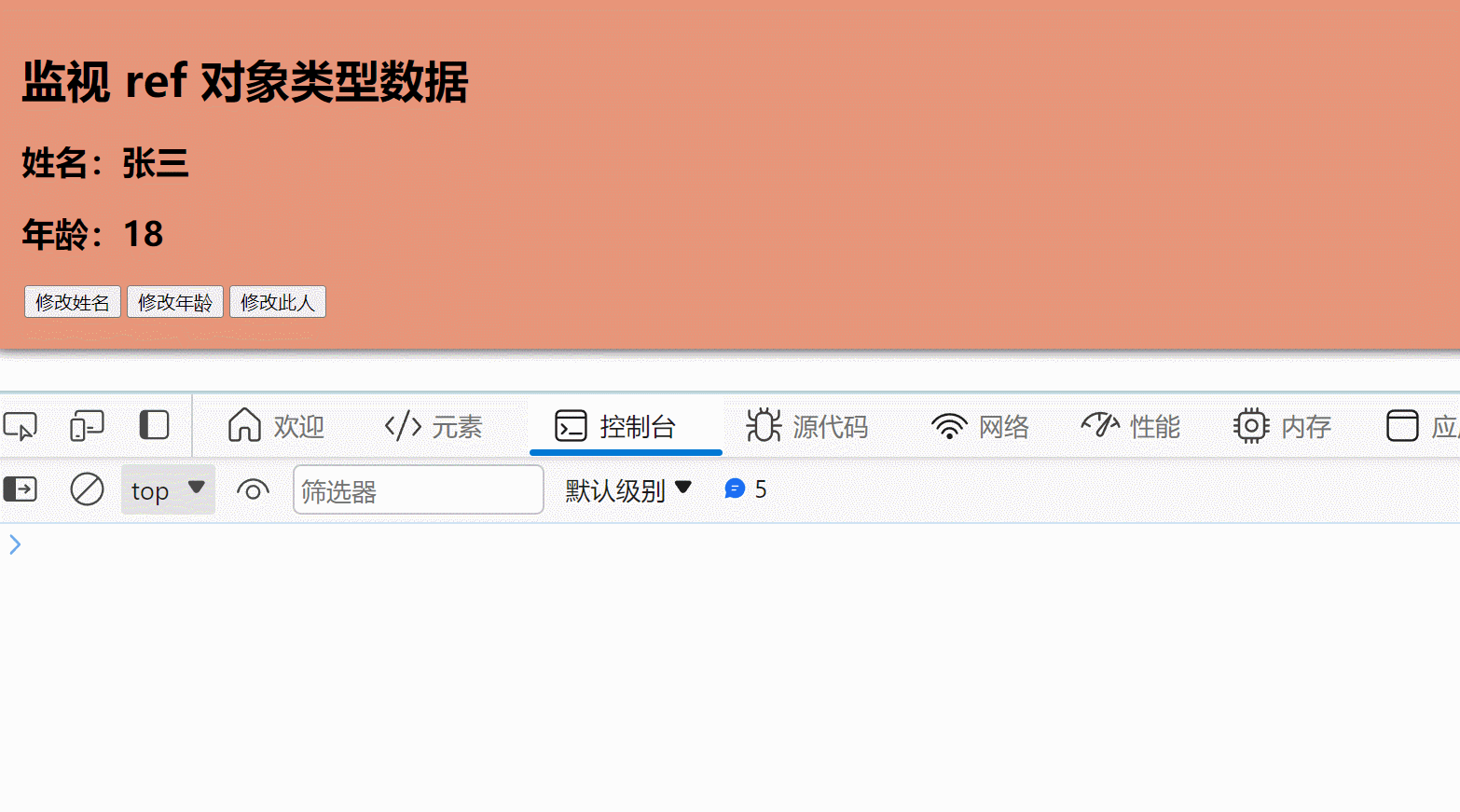This screenshot has width=1460, height=812.
Task: Click the 修改姓名 button
Action: click(73, 302)
